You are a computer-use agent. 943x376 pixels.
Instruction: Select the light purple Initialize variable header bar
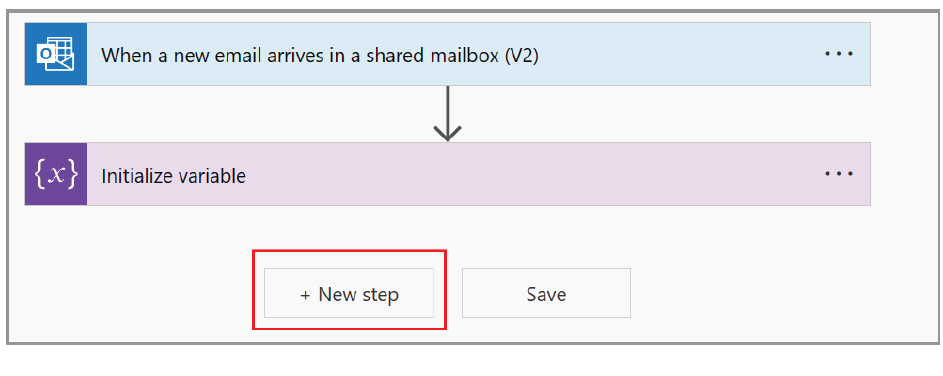click(479, 174)
